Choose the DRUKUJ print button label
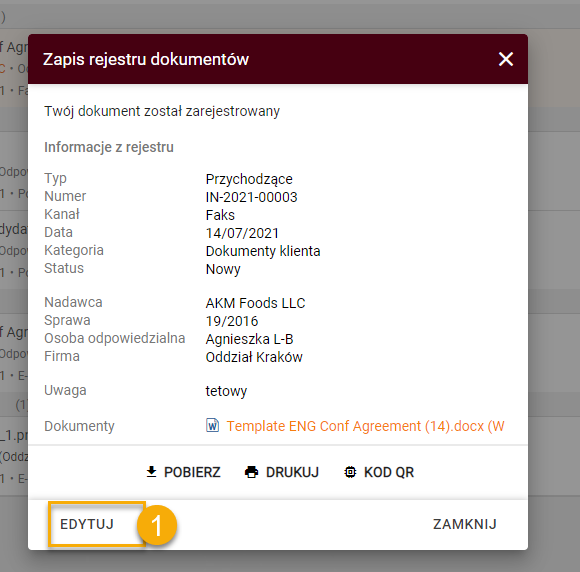This screenshot has height=572, width=580. [x=292, y=472]
